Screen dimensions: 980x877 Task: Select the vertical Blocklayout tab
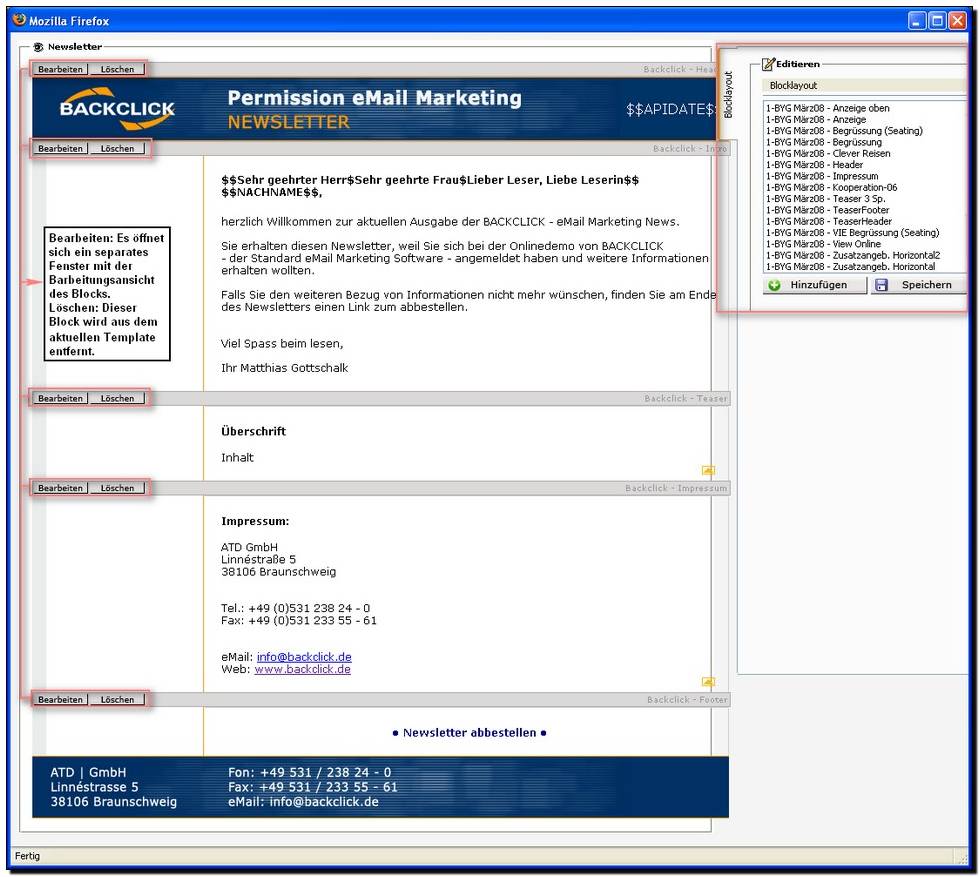point(728,94)
